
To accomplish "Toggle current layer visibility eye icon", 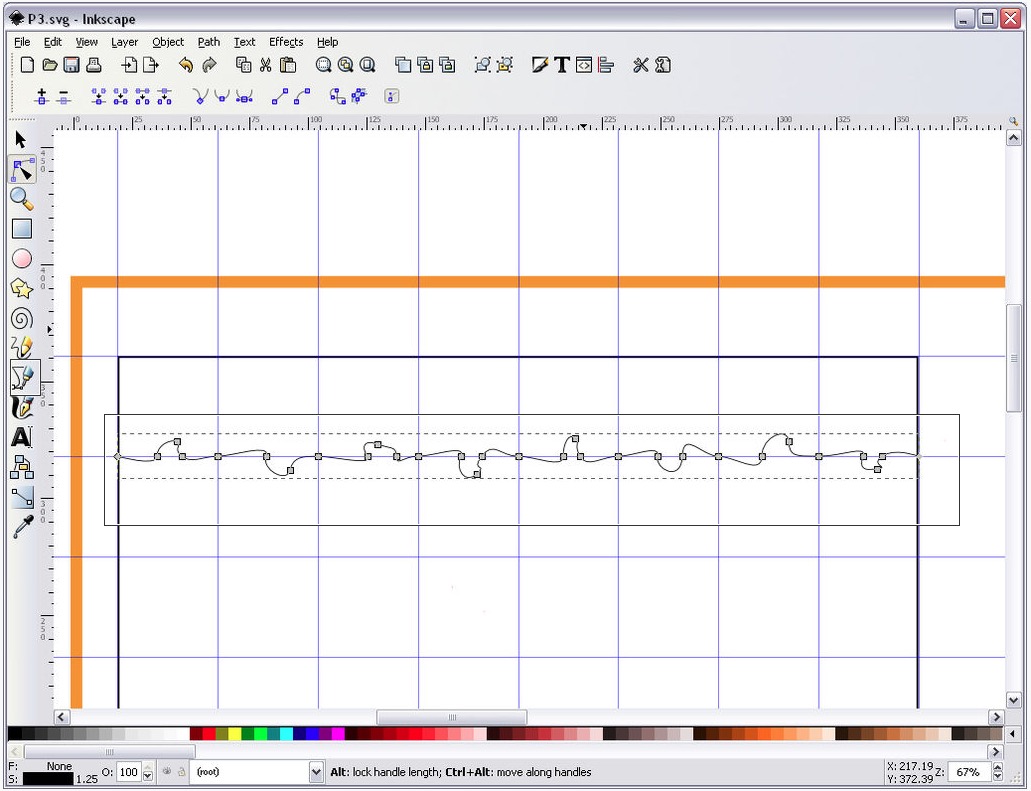I will coord(167,772).
